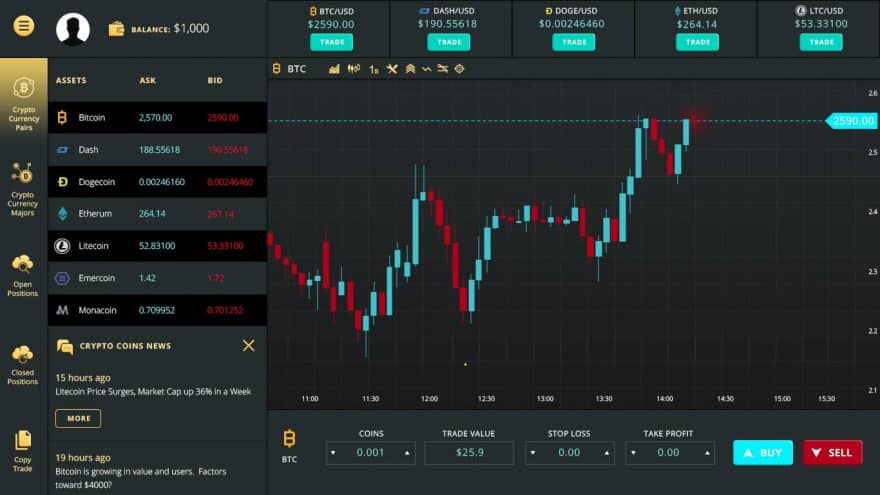Open Crypto Currency Majors in sidebar
Image resolution: width=880 pixels, height=495 pixels.
click(x=23, y=189)
